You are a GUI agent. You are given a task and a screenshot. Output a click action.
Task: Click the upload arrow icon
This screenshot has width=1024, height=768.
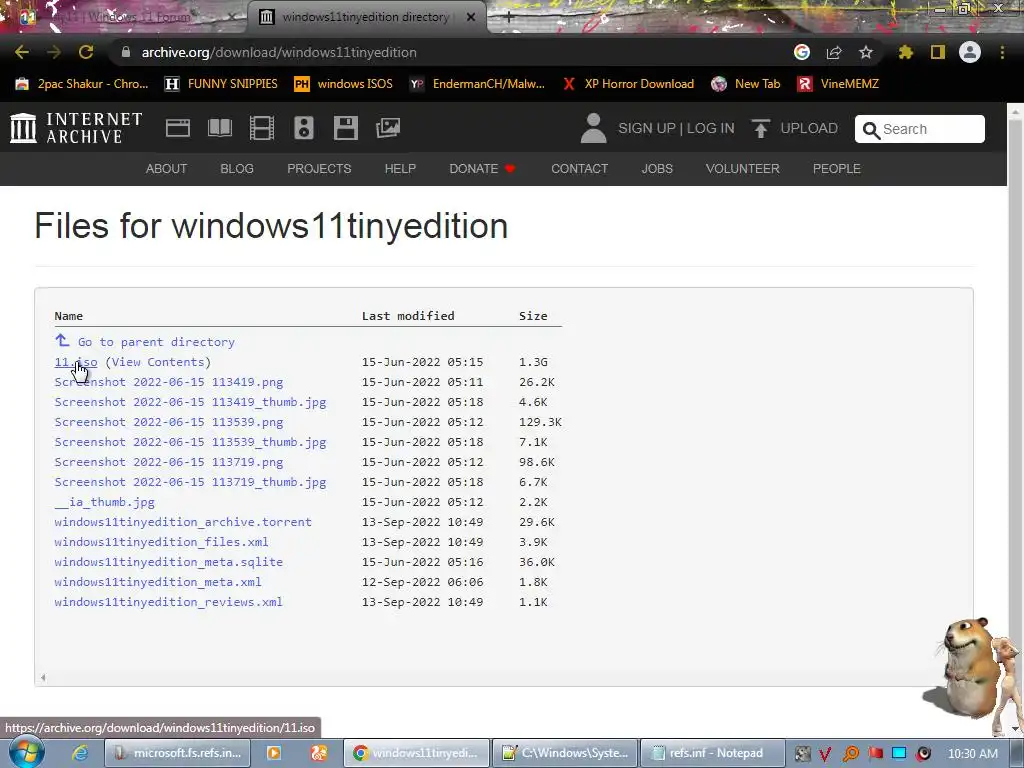[760, 128]
